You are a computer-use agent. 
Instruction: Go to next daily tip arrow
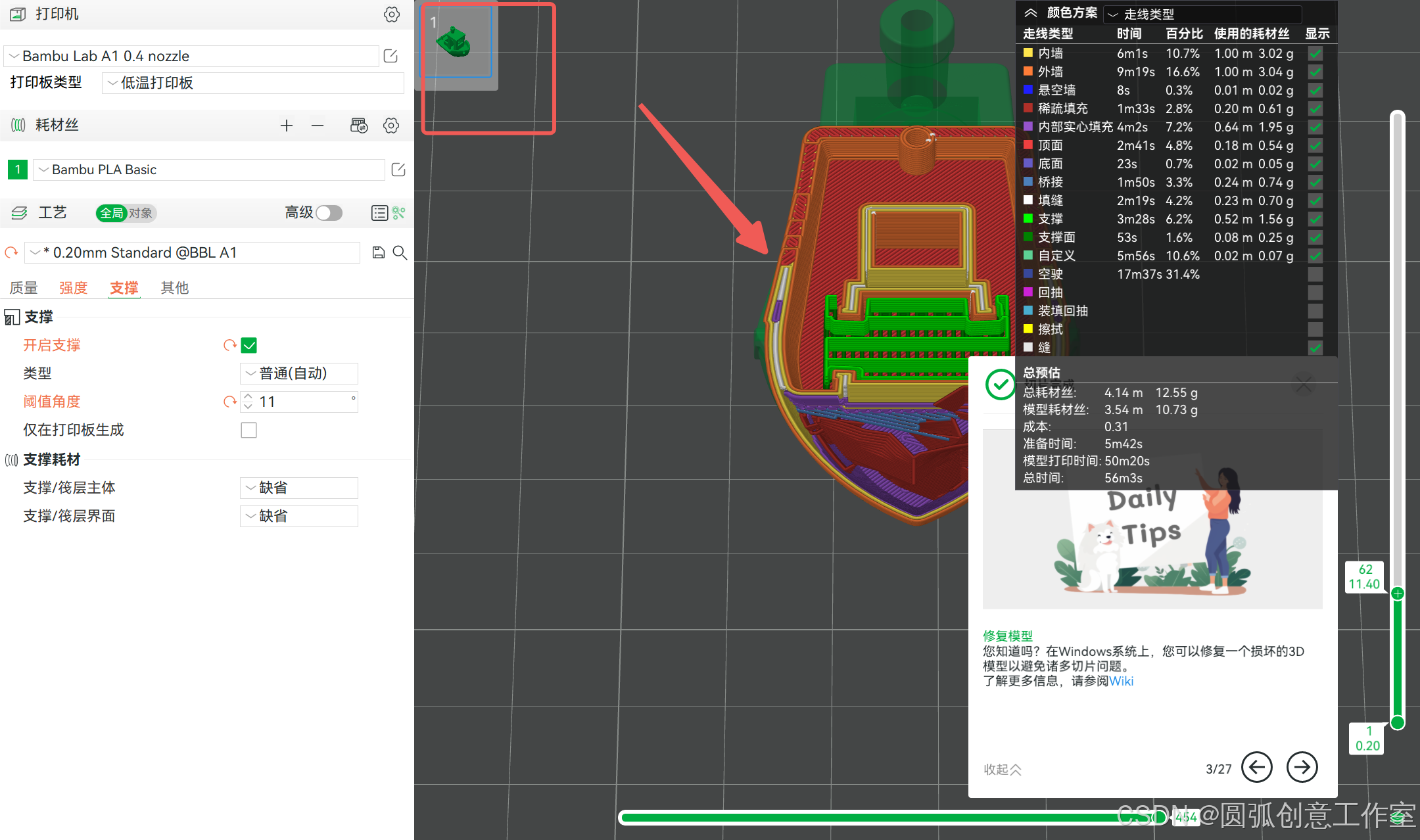(x=1302, y=767)
